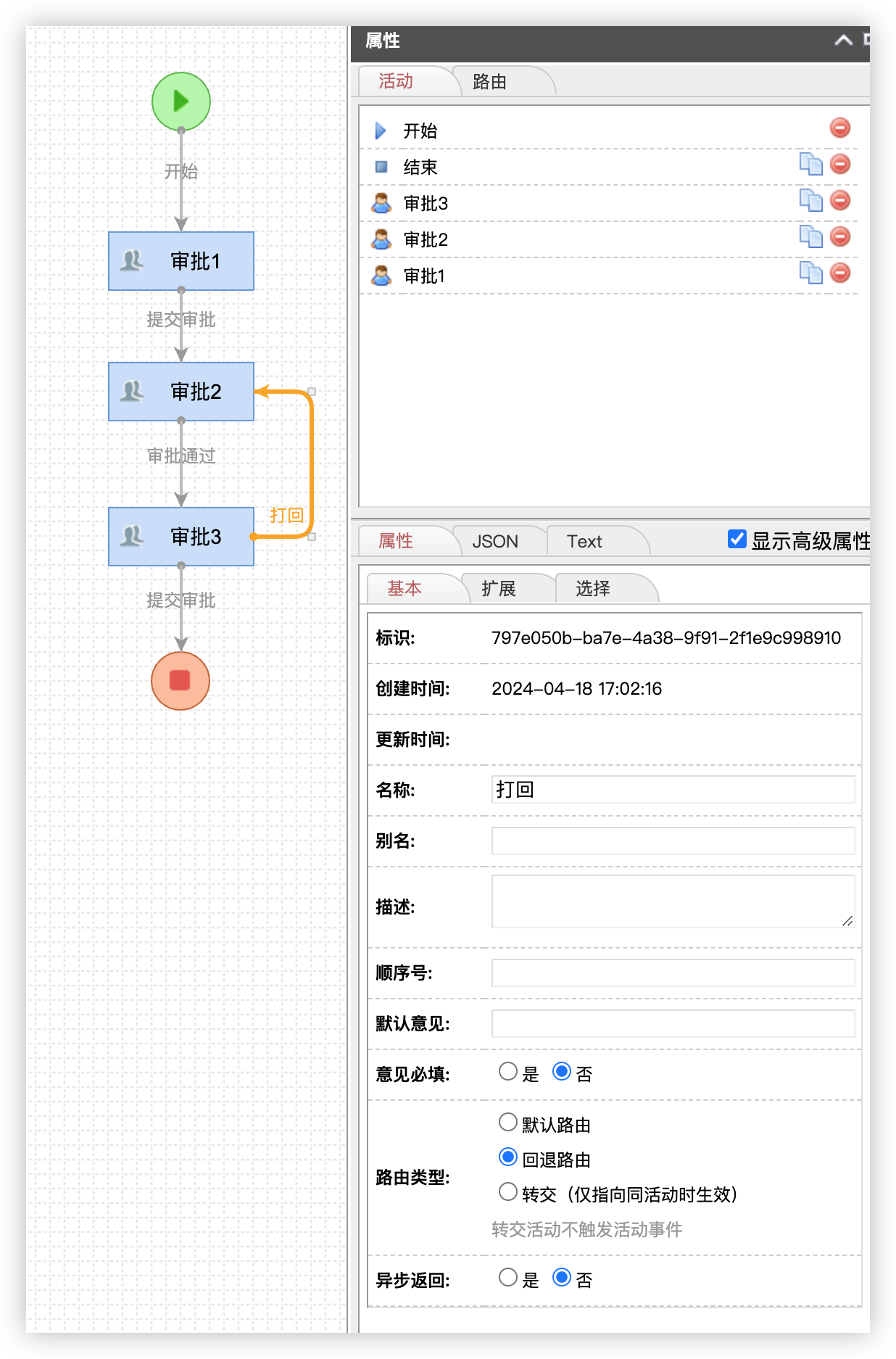Click the red end node icon

click(x=181, y=680)
